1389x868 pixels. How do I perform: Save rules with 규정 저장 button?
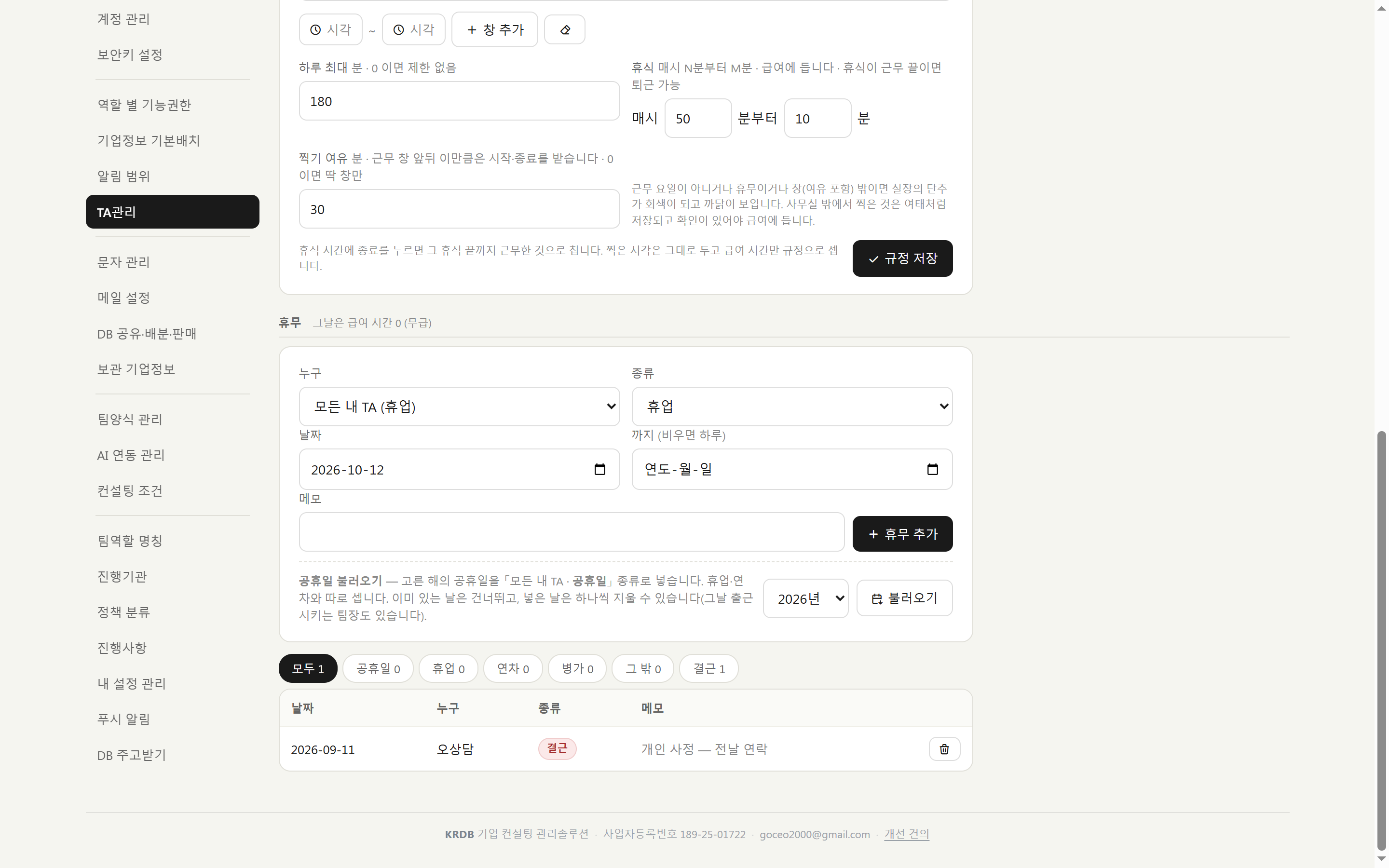point(902,258)
